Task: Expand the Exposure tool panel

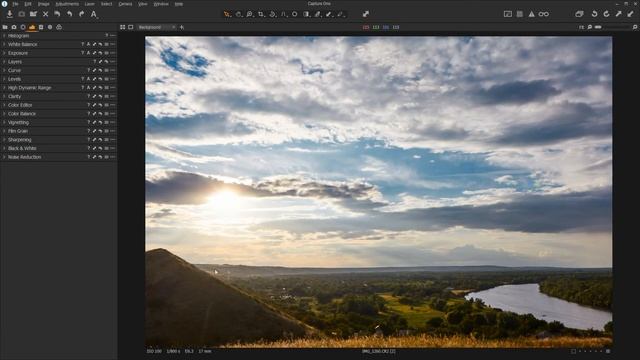Action: (x=4, y=53)
